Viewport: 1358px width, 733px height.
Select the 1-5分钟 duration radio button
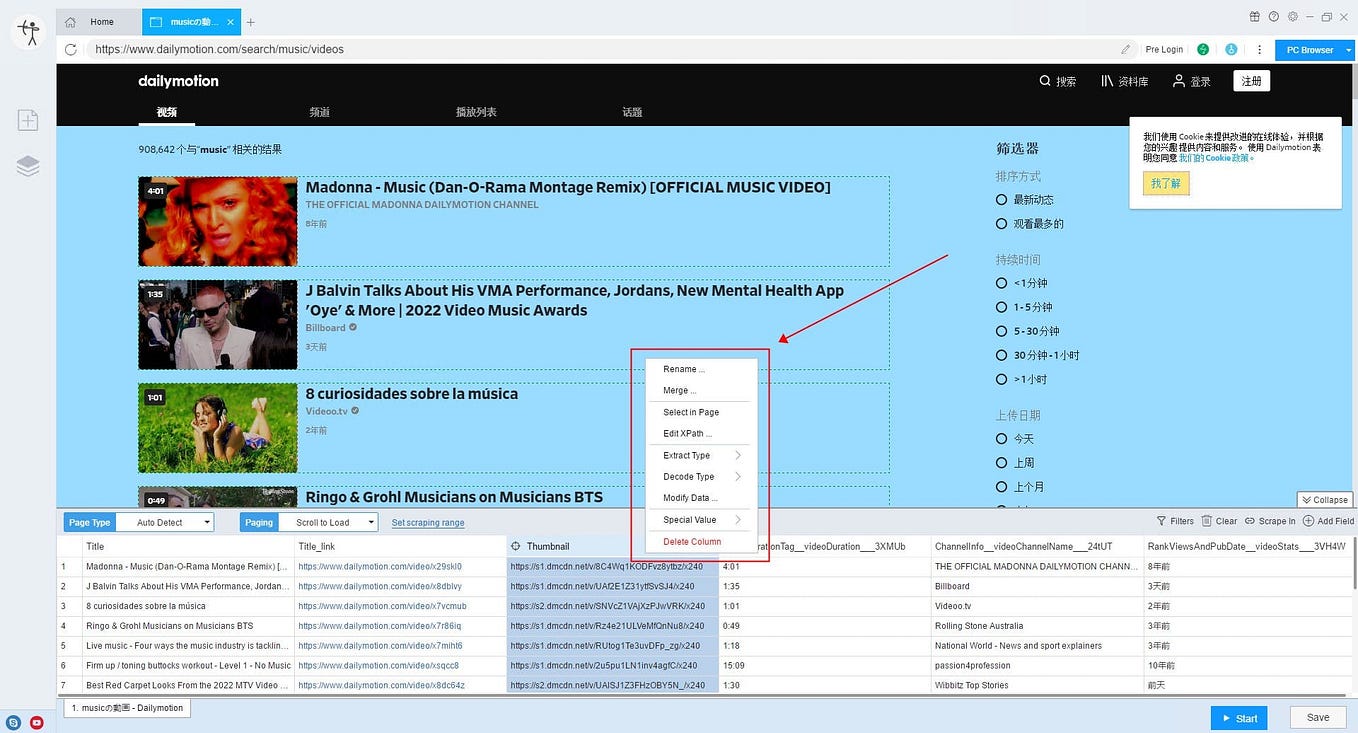1001,307
